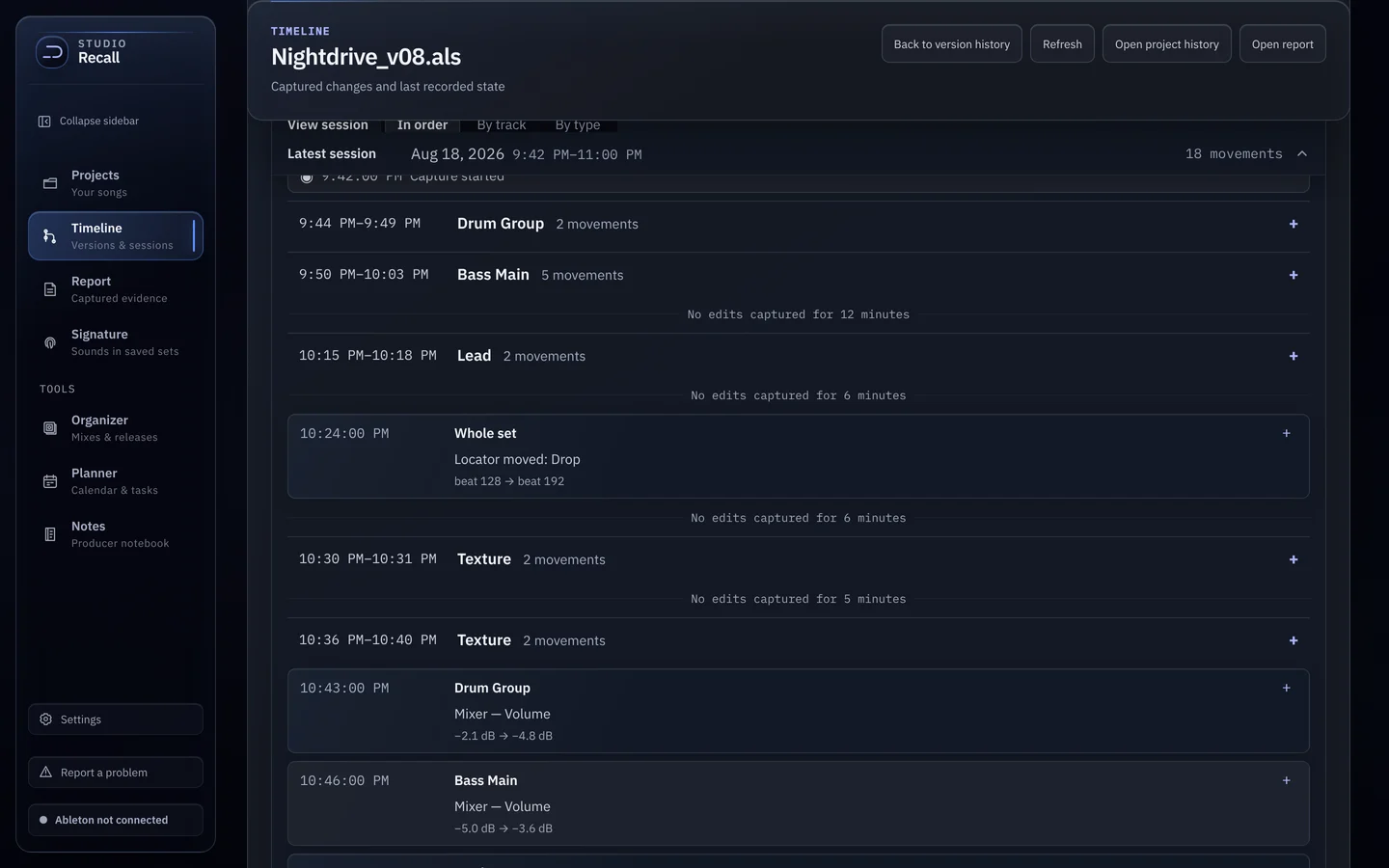Expand the Bass Main 5 movements row
The height and width of the screenshot is (868, 1389).
[1294, 275]
